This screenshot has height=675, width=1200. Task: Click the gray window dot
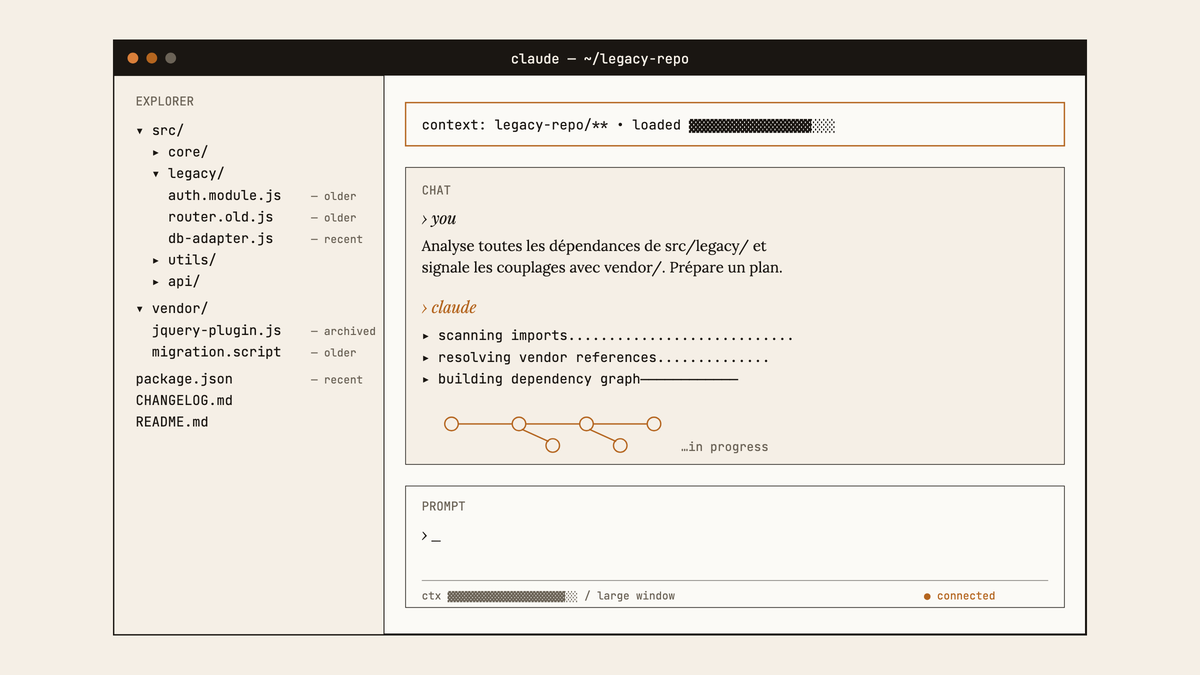171,58
